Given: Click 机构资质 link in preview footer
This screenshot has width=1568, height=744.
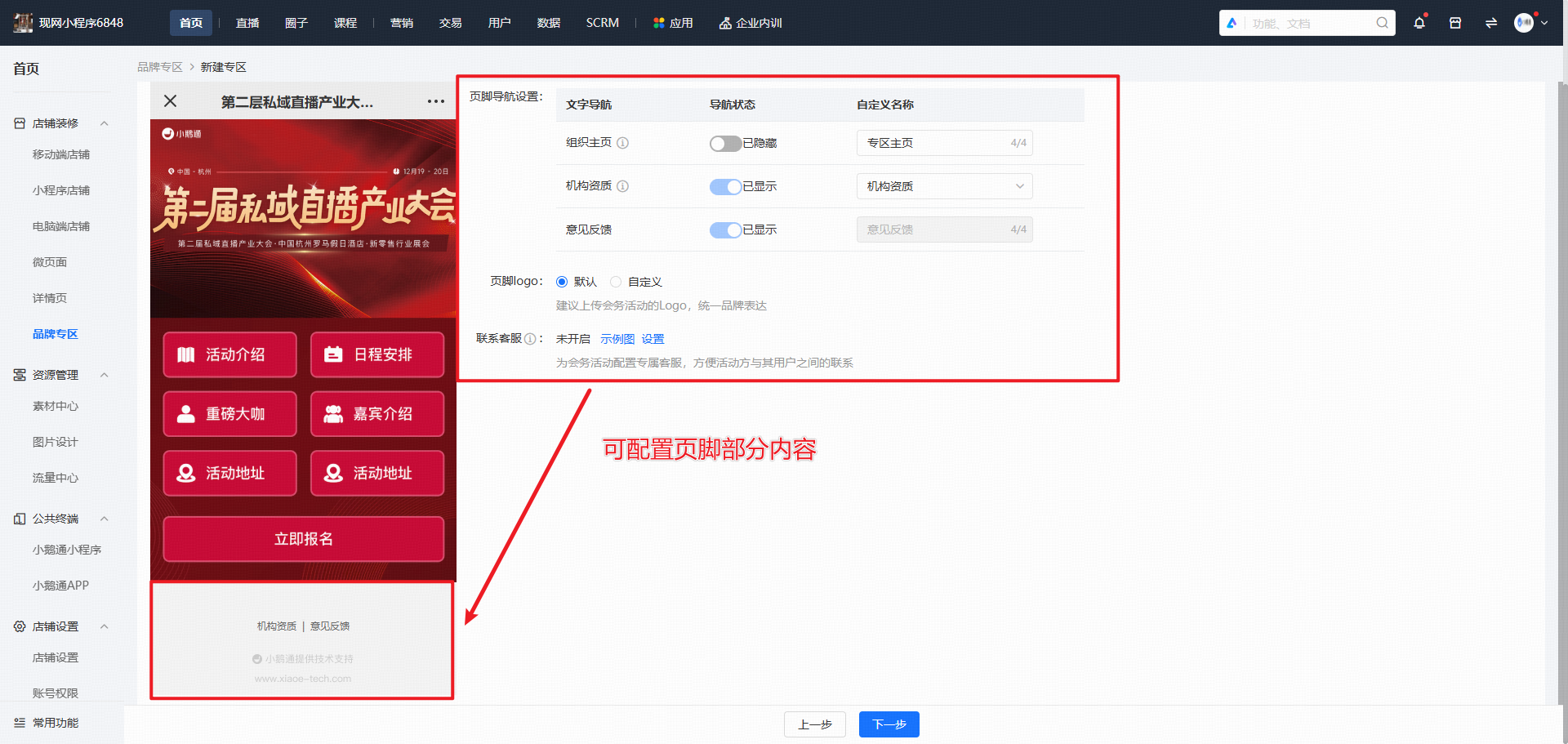Looking at the screenshot, I should click(x=277, y=626).
